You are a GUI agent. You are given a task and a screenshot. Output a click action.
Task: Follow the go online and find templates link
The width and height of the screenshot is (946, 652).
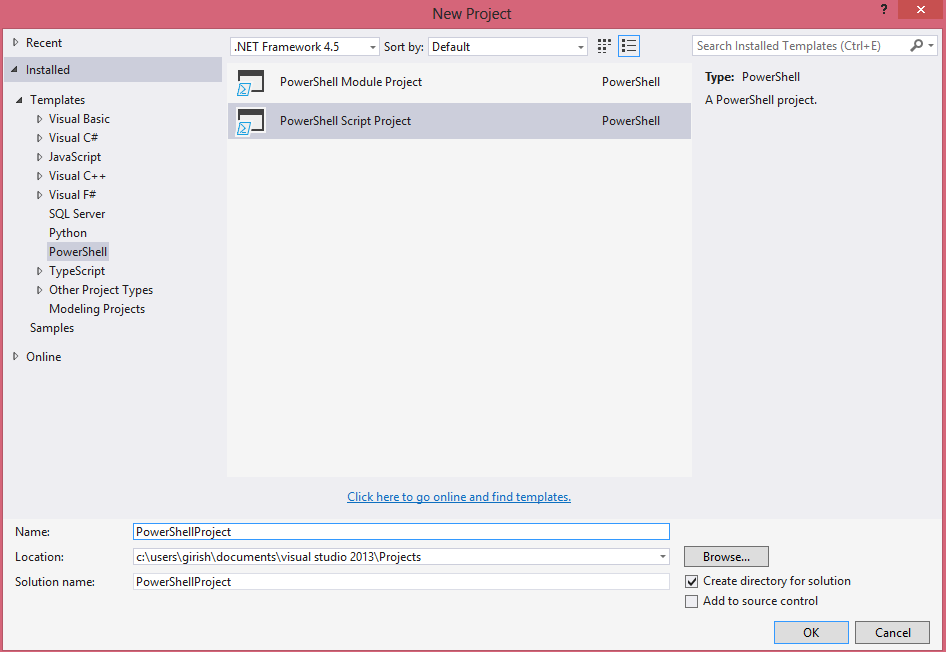pyautogui.click(x=459, y=497)
